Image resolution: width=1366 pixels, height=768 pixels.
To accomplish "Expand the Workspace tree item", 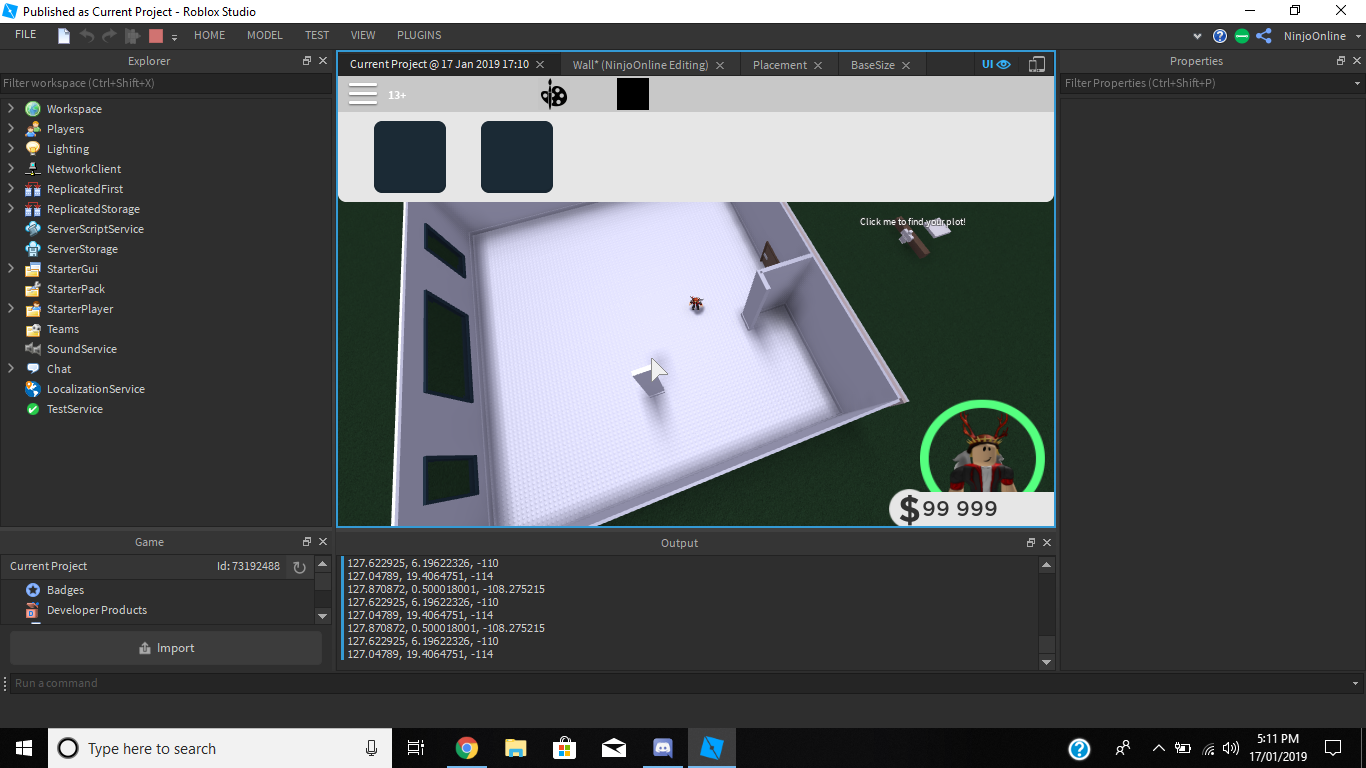I will 10,108.
